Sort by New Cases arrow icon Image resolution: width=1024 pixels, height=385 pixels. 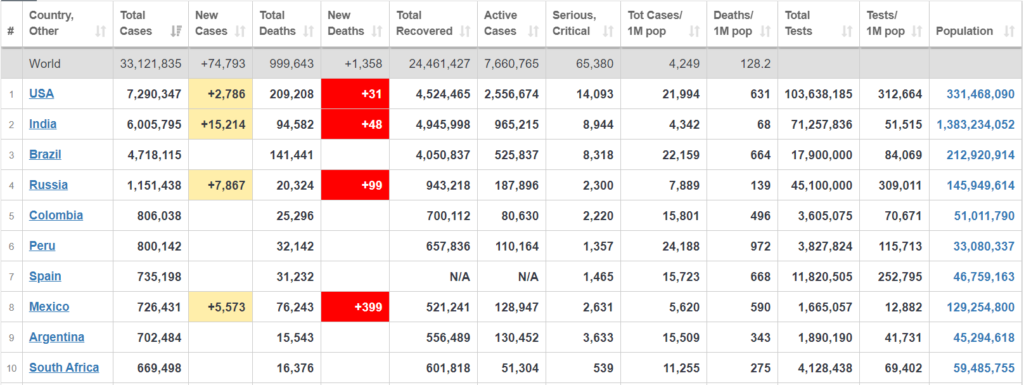pyautogui.click(x=240, y=31)
